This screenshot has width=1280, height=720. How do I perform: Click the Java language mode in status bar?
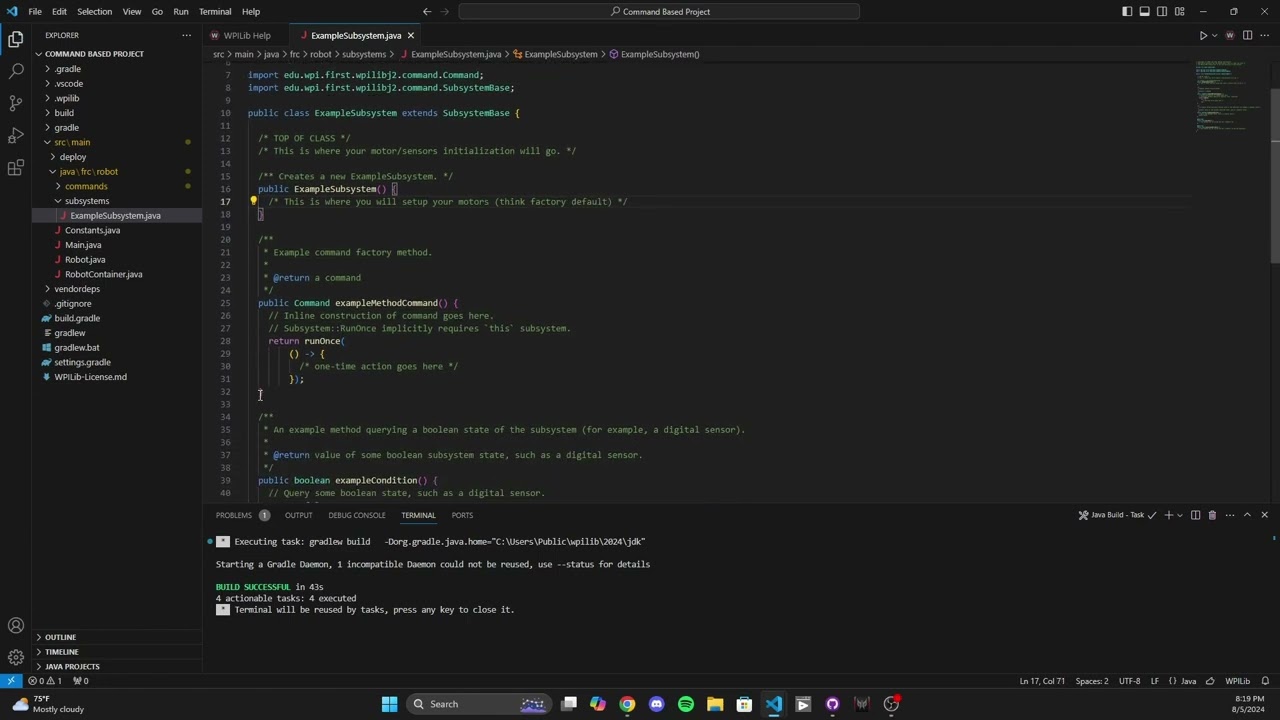point(1188,681)
